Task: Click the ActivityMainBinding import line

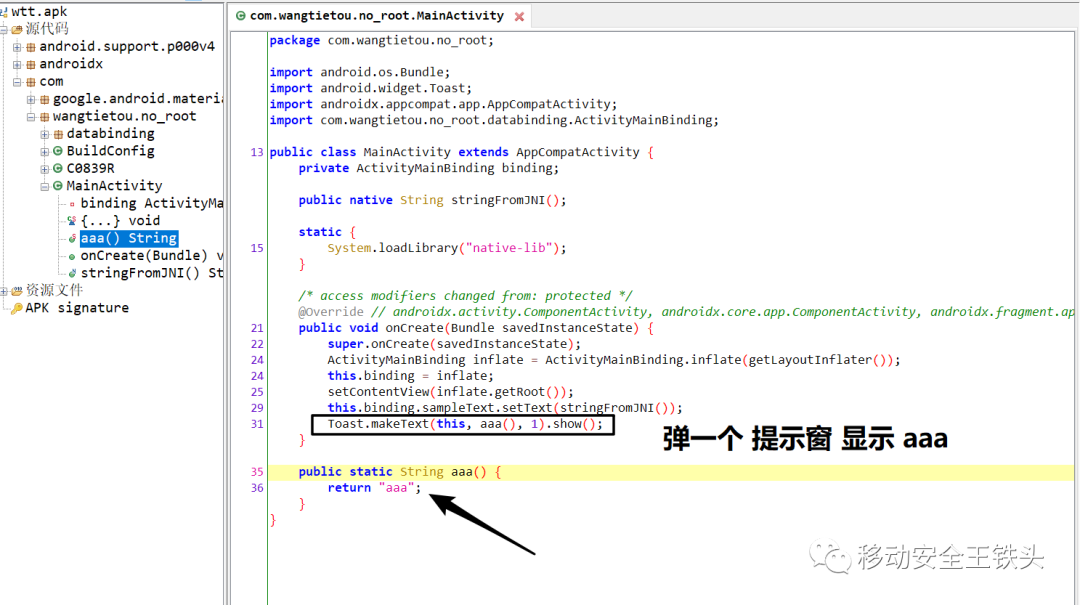Action: [494, 120]
